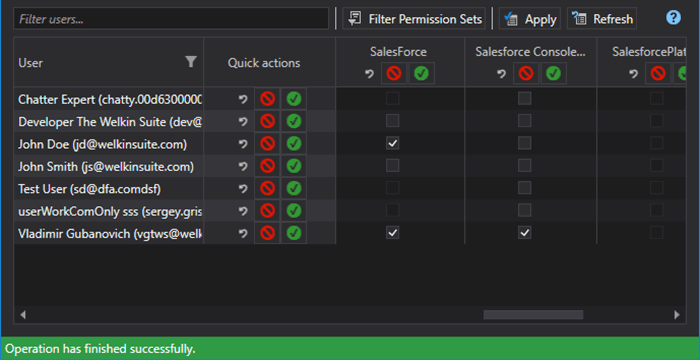
Task: Click undo quick action for Vladimir Gubanovich
Action: (242, 233)
